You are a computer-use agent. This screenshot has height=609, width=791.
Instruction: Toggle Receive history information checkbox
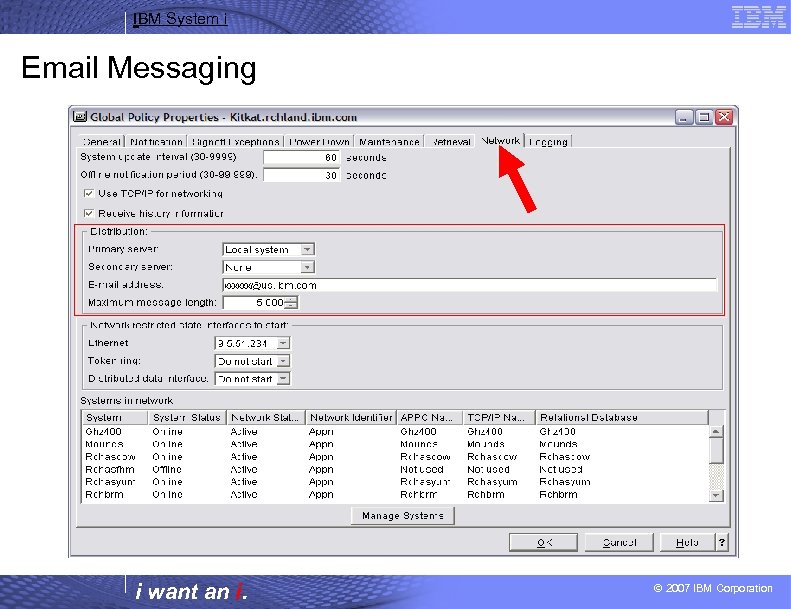(x=89, y=213)
